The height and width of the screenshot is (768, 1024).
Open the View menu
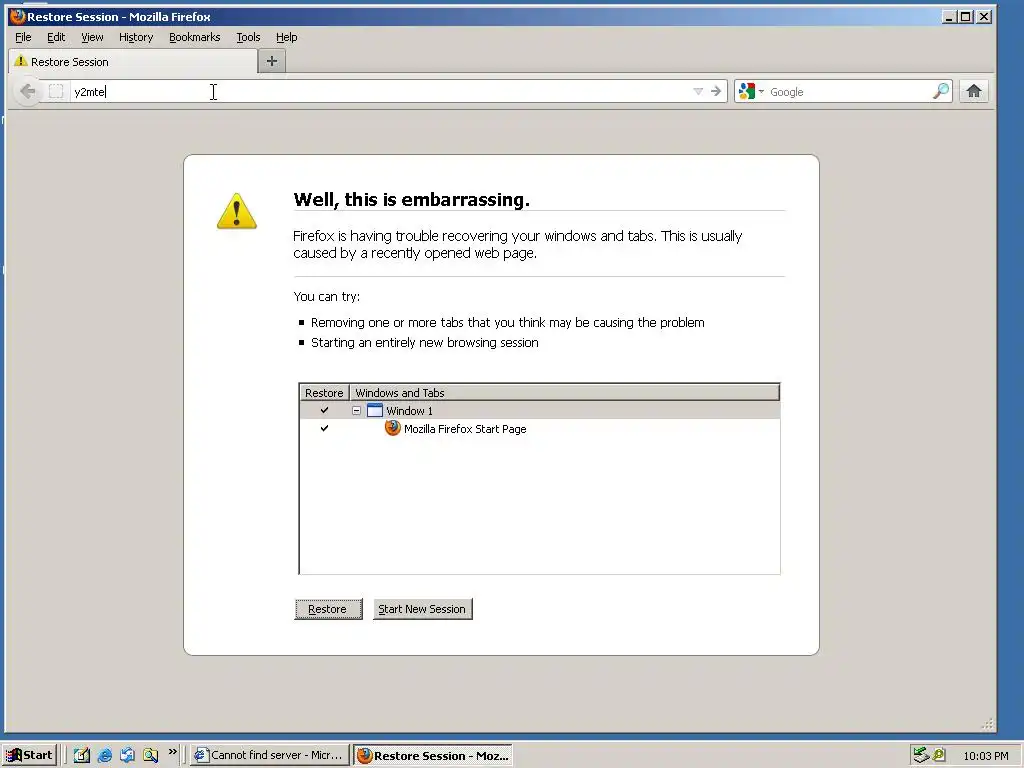click(92, 37)
